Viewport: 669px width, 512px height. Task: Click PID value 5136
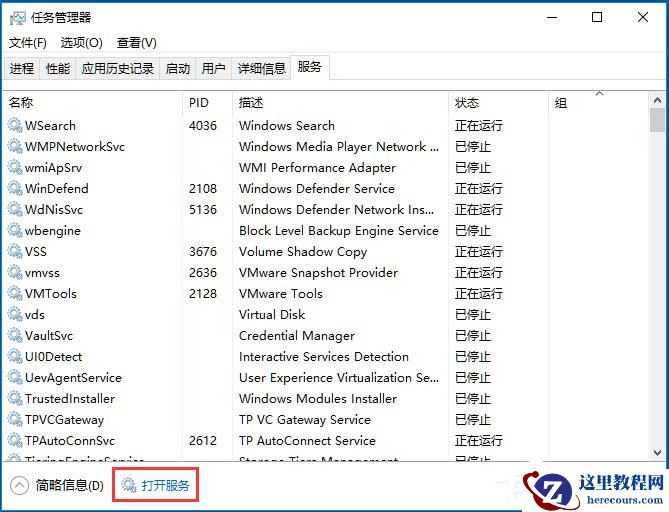click(x=203, y=209)
